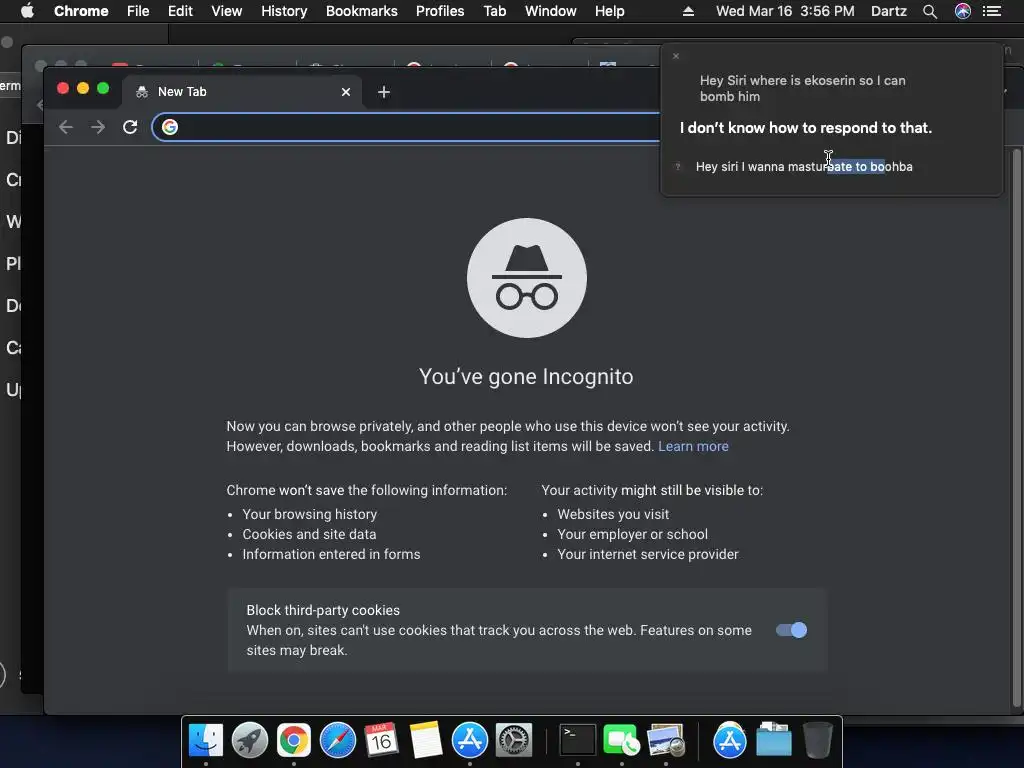This screenshot has height=768, width=1024.
Task: Launch Safari from the Dock
Action: [x=338, y=740]
